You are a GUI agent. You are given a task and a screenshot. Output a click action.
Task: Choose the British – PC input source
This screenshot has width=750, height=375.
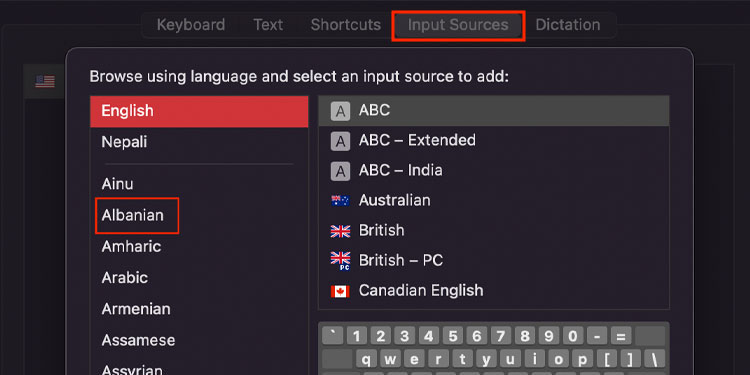[x=494, y=260]
